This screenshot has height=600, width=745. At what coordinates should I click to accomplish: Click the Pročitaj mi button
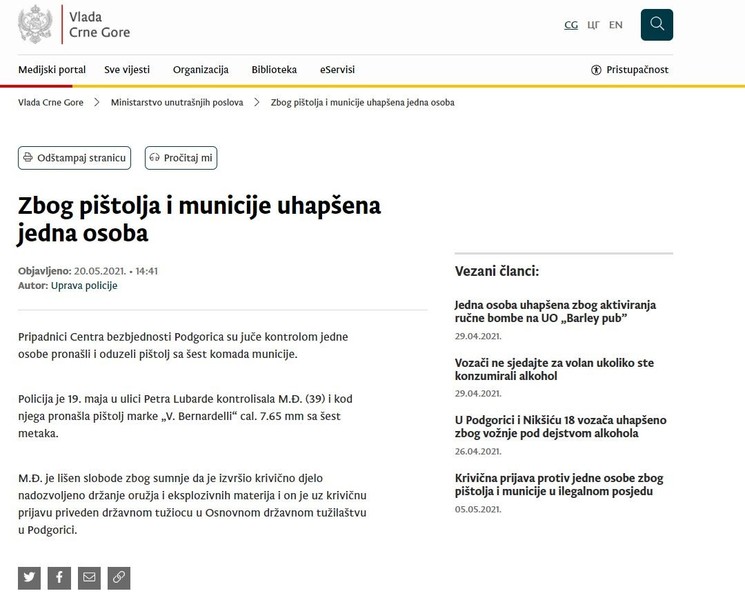[x=181, y=158]
